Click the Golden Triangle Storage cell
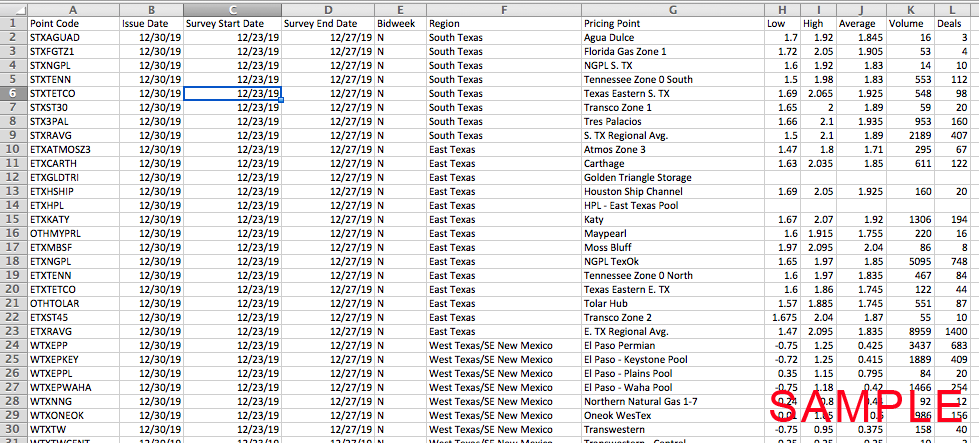 [x=673, y=177]
